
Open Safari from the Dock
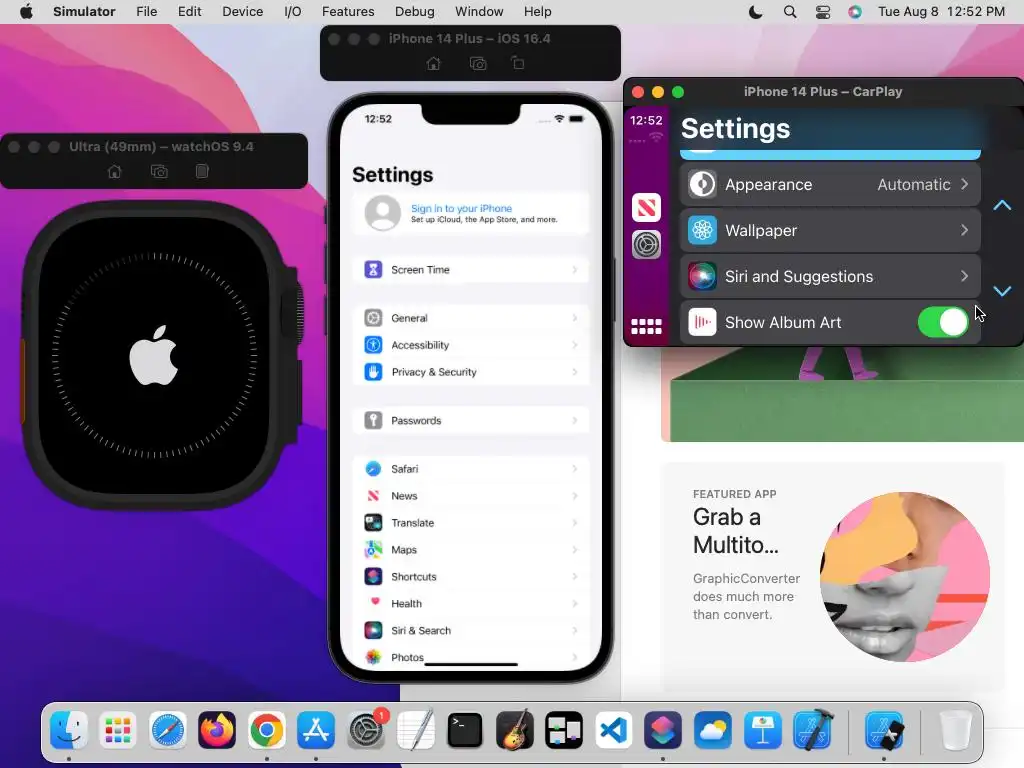pyautogui.click(x=168, y=729)
